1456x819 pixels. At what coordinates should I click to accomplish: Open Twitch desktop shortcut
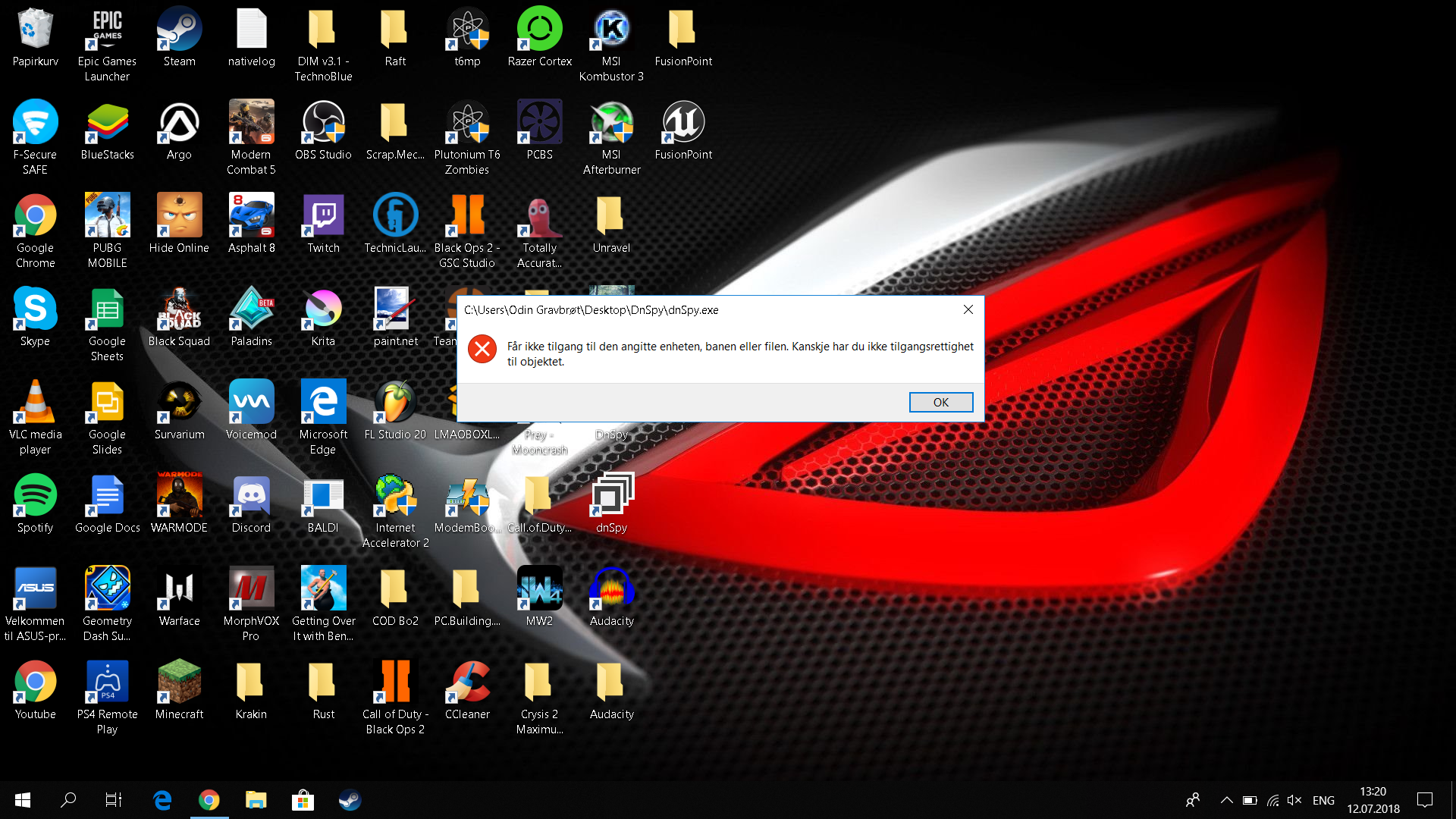(x=323, y=224)
